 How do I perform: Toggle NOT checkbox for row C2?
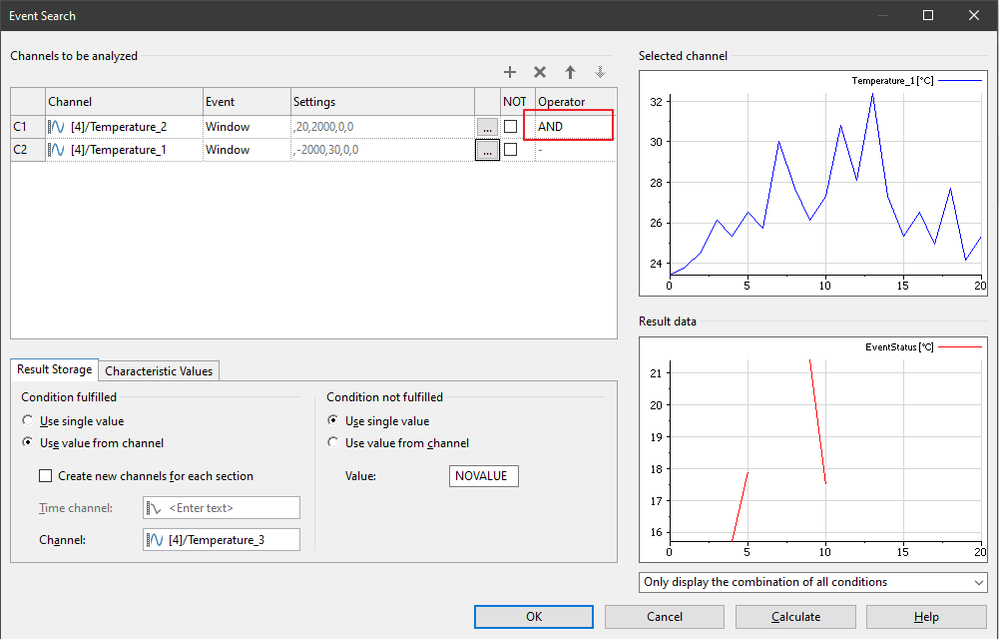pos(511,150)
